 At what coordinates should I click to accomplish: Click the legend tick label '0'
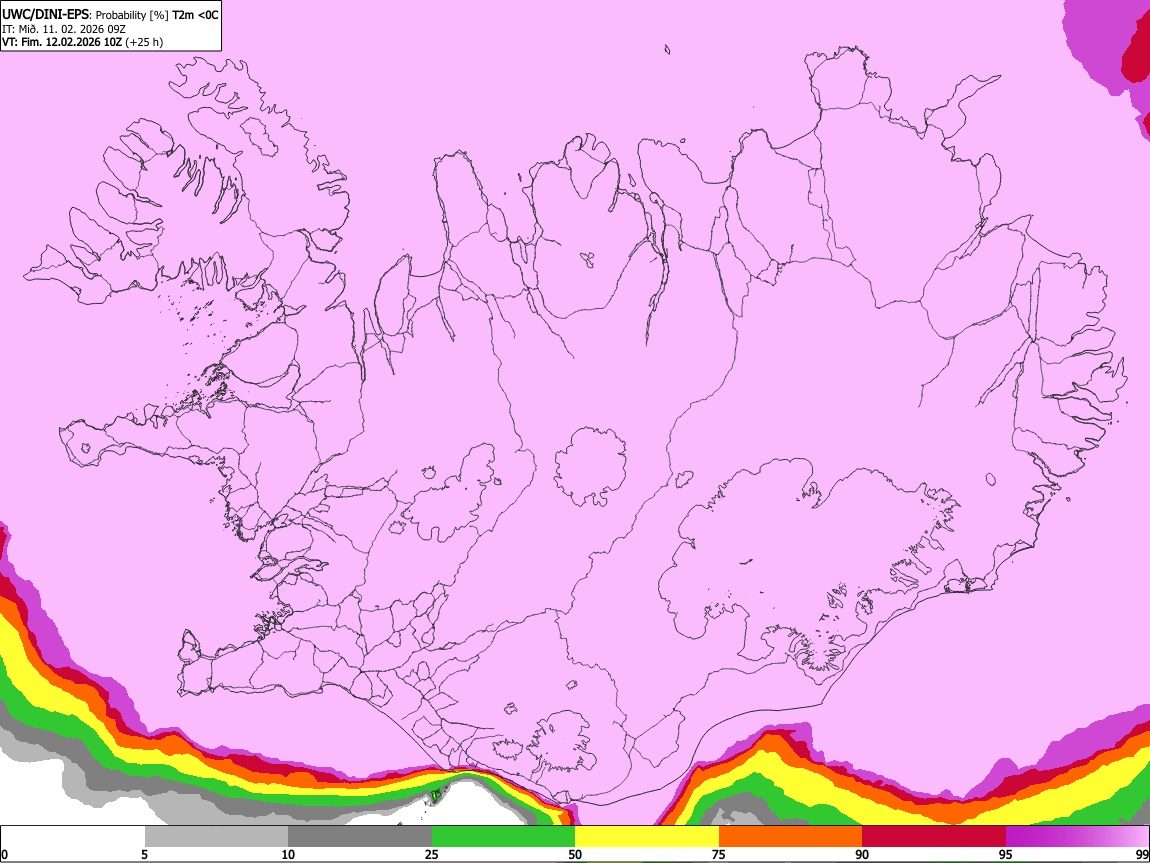(x=4, y=854)
